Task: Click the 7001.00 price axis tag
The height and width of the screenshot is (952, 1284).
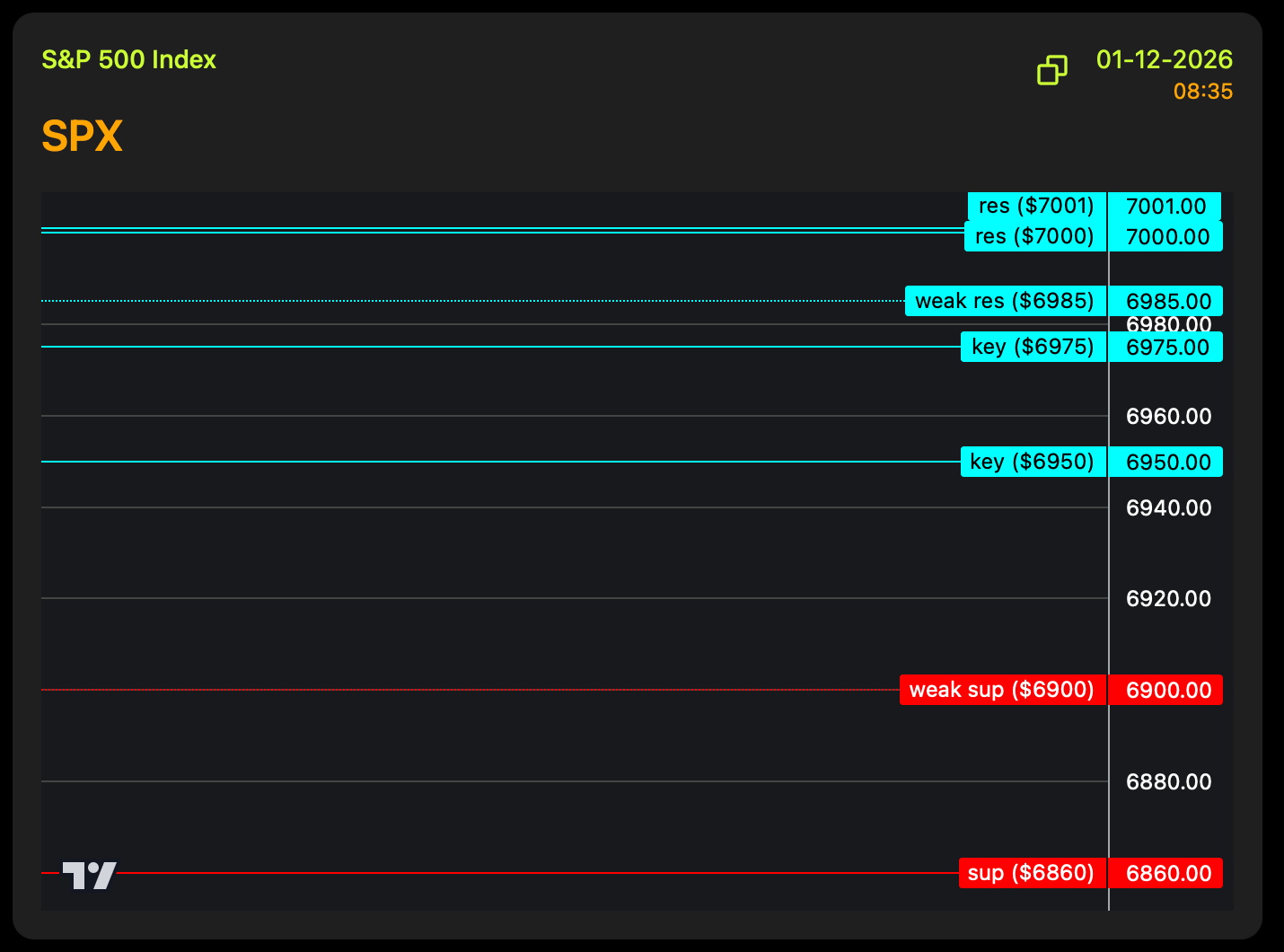Action: [1165, 206]
